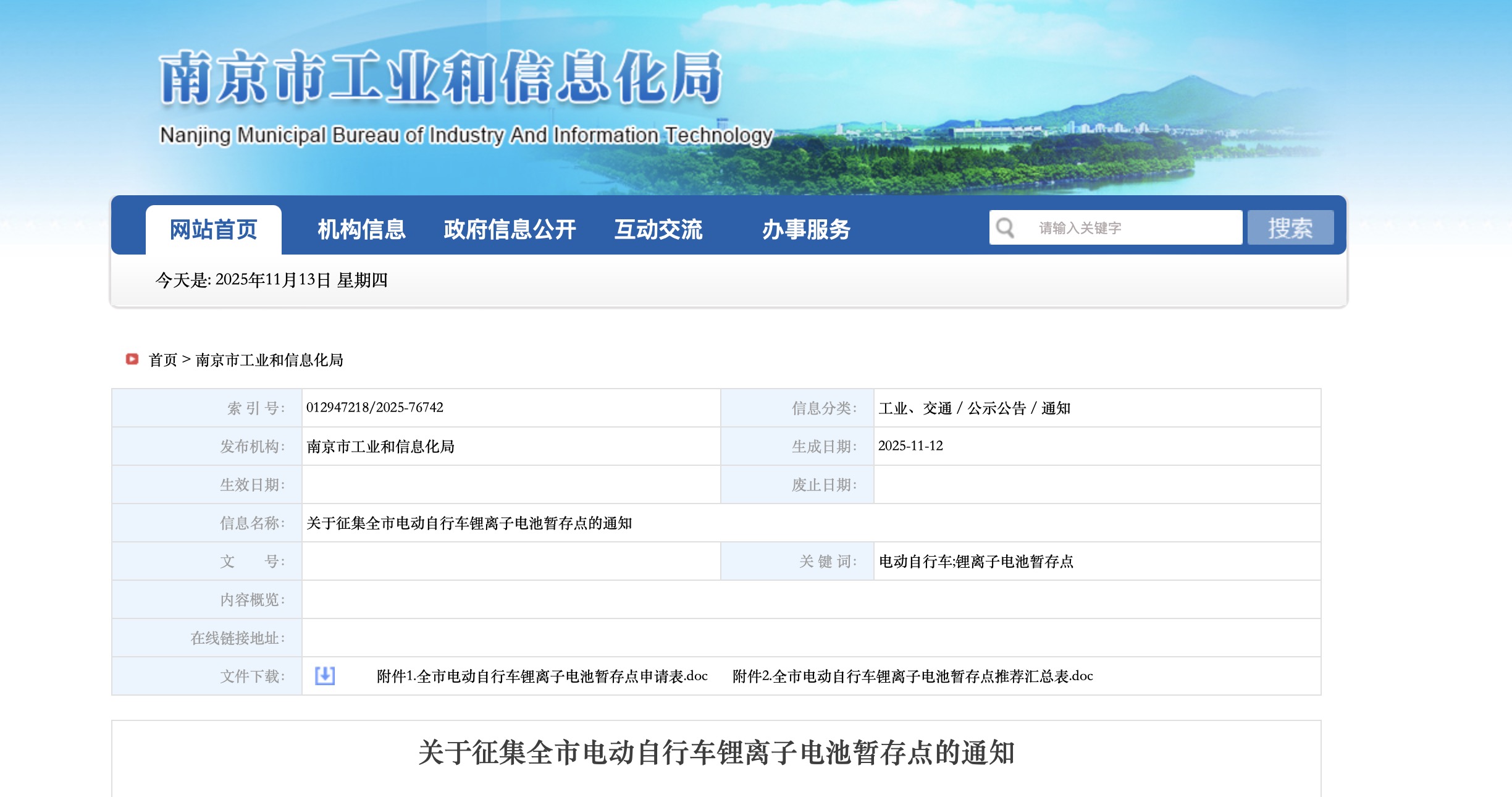Click the index number 012947218/2025-76742
The height and width of the screenshot is (797, 1512).
click(374, 408)
